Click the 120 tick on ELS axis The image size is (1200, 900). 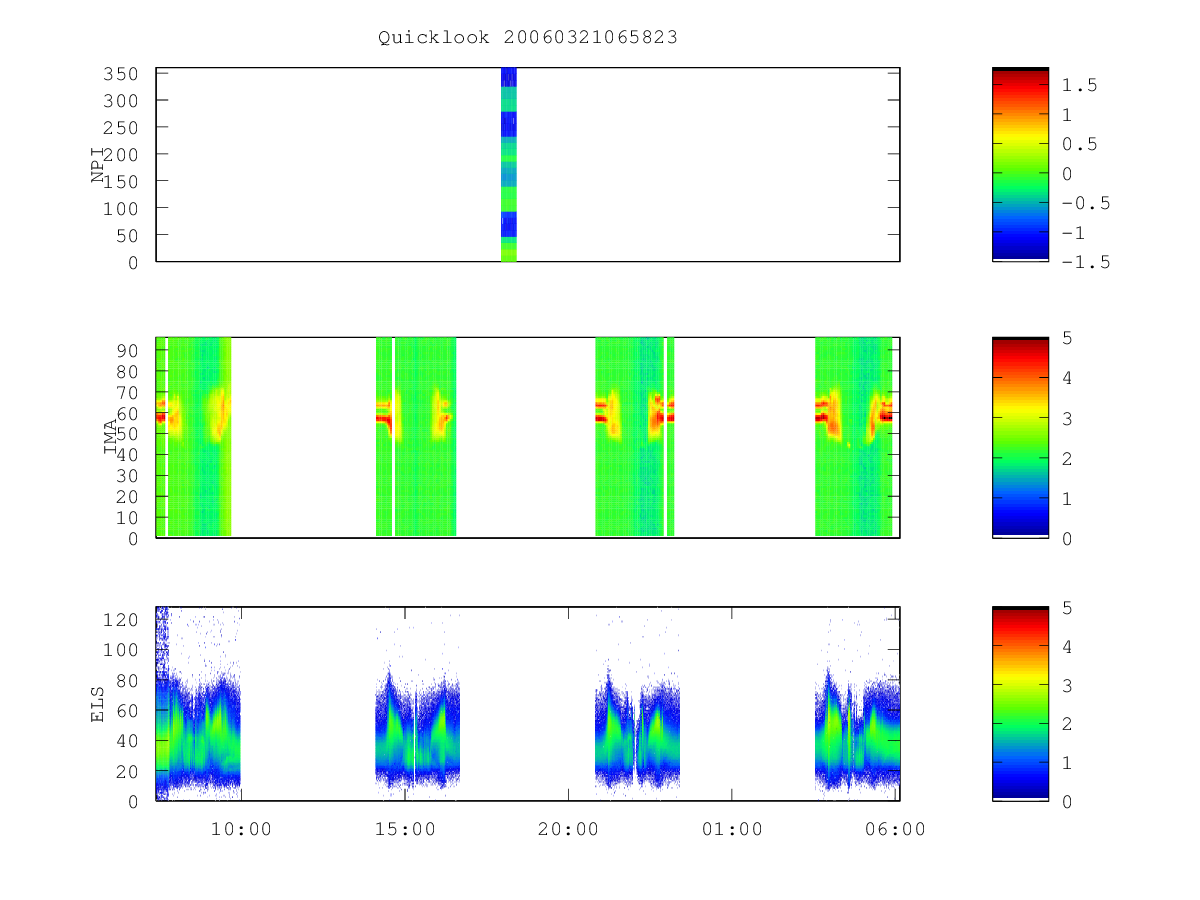point(120,619)
